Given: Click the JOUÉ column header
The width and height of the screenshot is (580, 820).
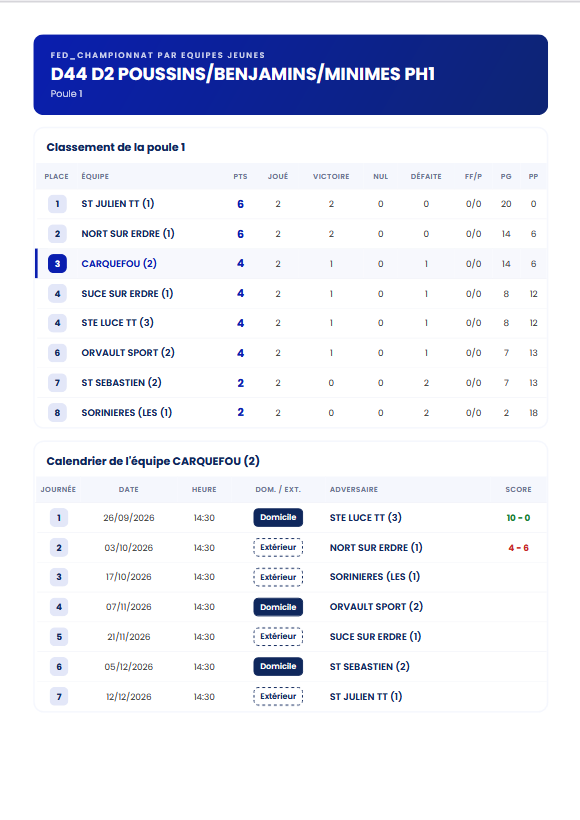Looking at the screenshot, I should [x=278, y=176].
